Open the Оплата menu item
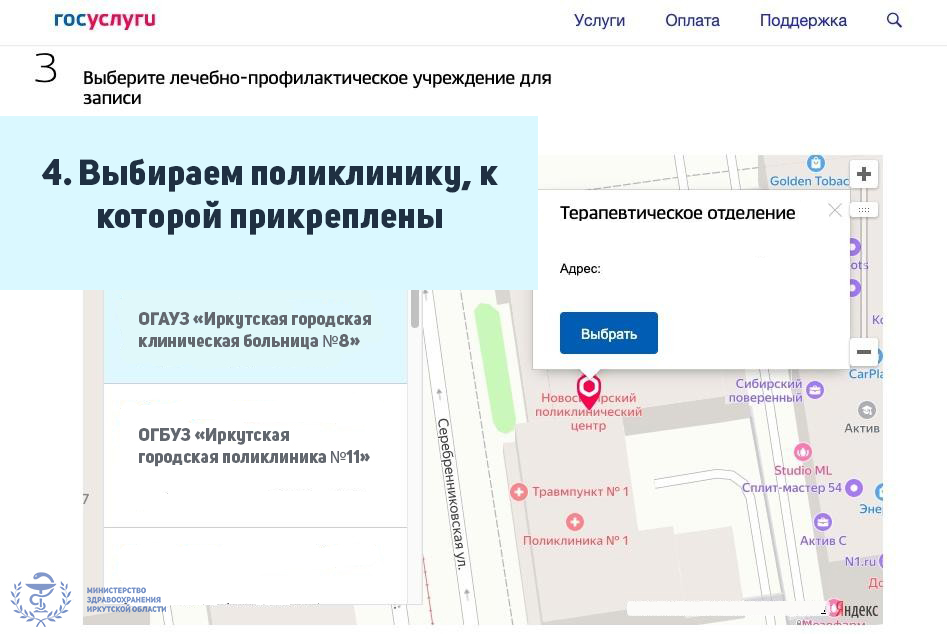The image size is (947, 634). [x=692, y=20]
